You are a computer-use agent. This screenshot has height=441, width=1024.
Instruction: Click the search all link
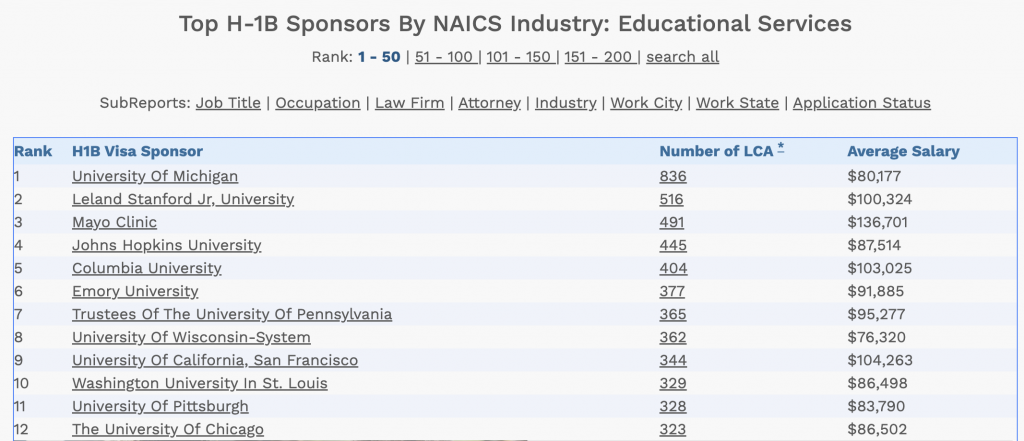682,57
